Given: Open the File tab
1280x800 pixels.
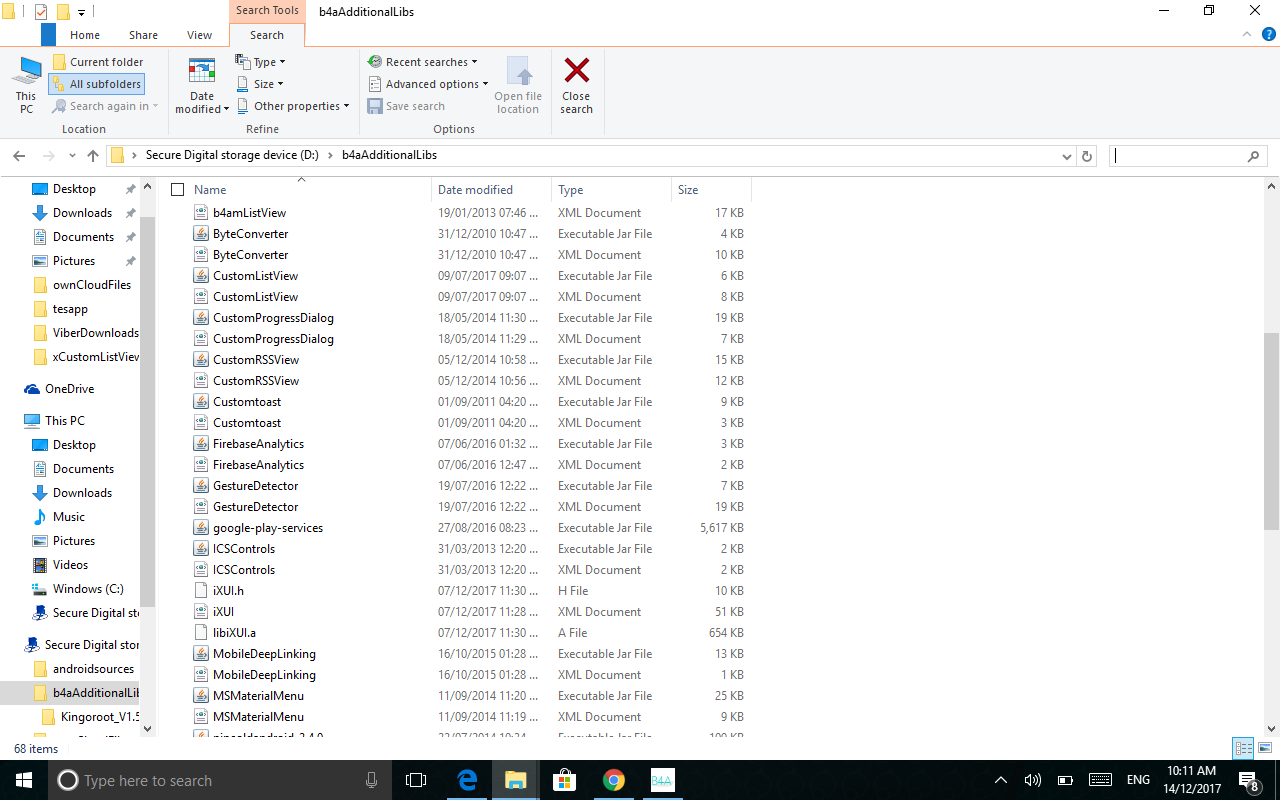Looking at the screenshot, I should pos(48,35).
